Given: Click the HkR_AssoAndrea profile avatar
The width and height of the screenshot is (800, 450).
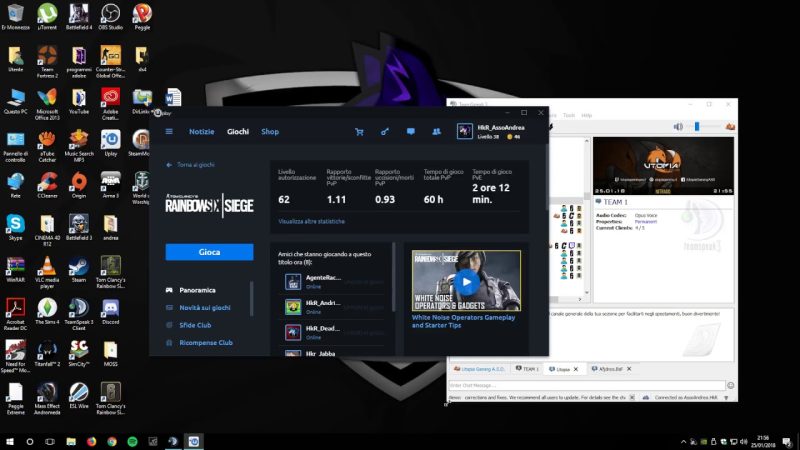Looking at the screenshot, I should click(464, 132).
